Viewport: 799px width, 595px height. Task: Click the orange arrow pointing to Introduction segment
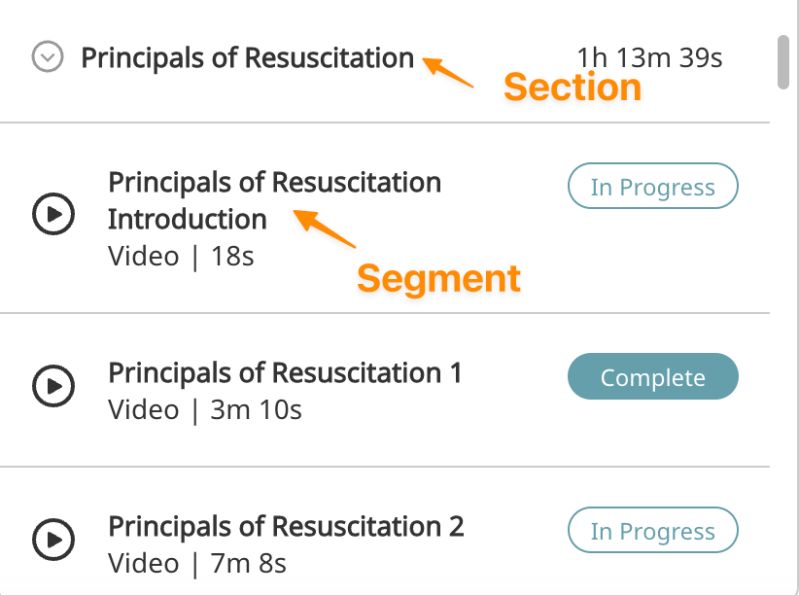pyautogui.click(x=325, y=228)
